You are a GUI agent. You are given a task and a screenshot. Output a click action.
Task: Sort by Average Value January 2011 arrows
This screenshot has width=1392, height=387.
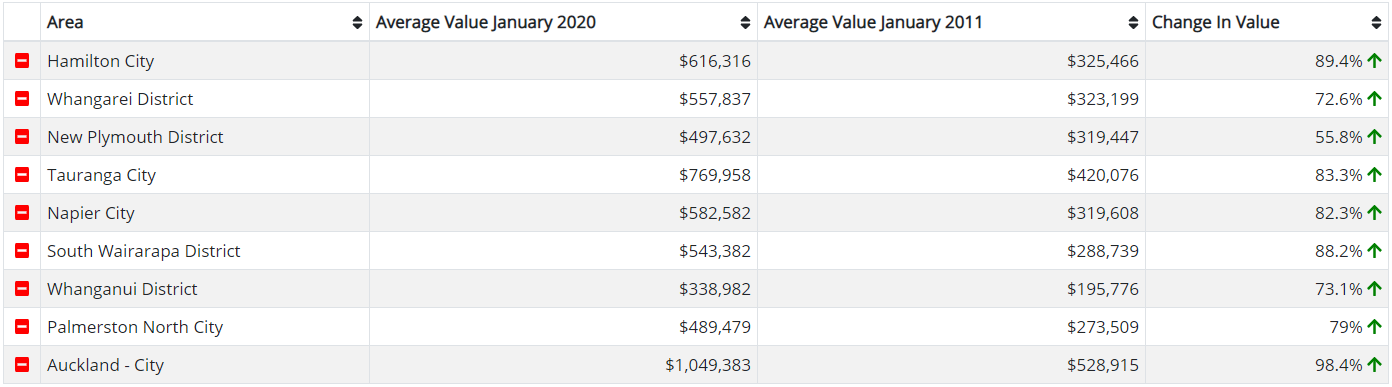tap(1133, 23)
